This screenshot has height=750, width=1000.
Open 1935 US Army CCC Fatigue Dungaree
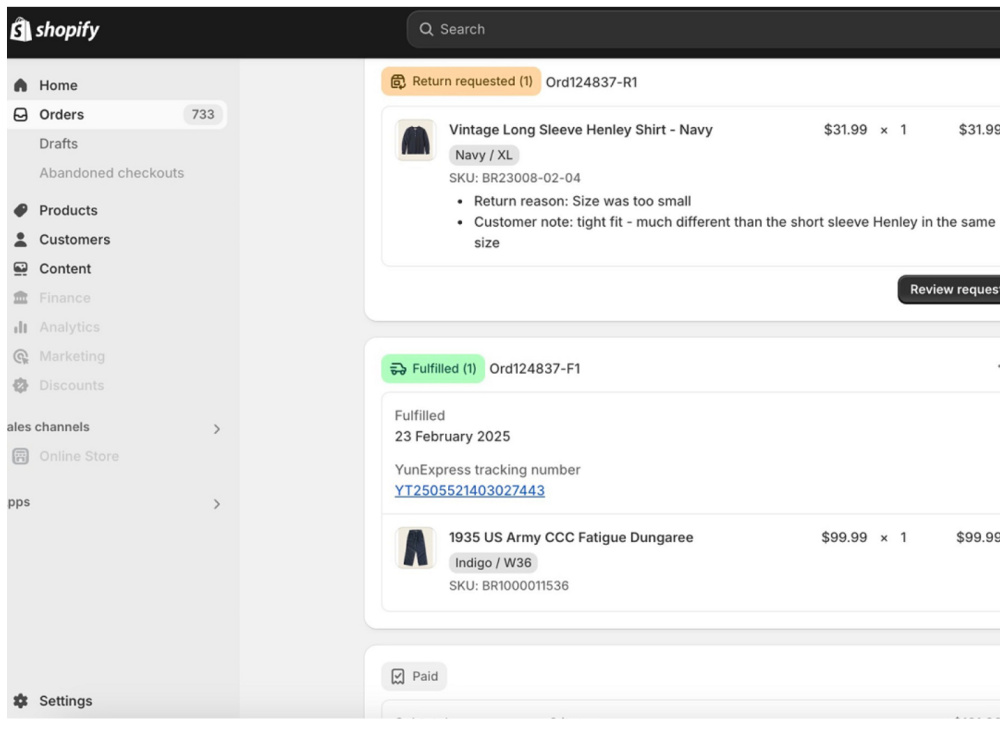coord(571,537)
